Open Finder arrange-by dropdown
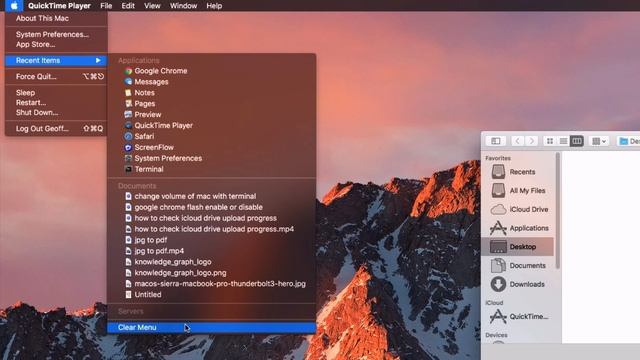This screenshot has height=360, width=640. 599,141
